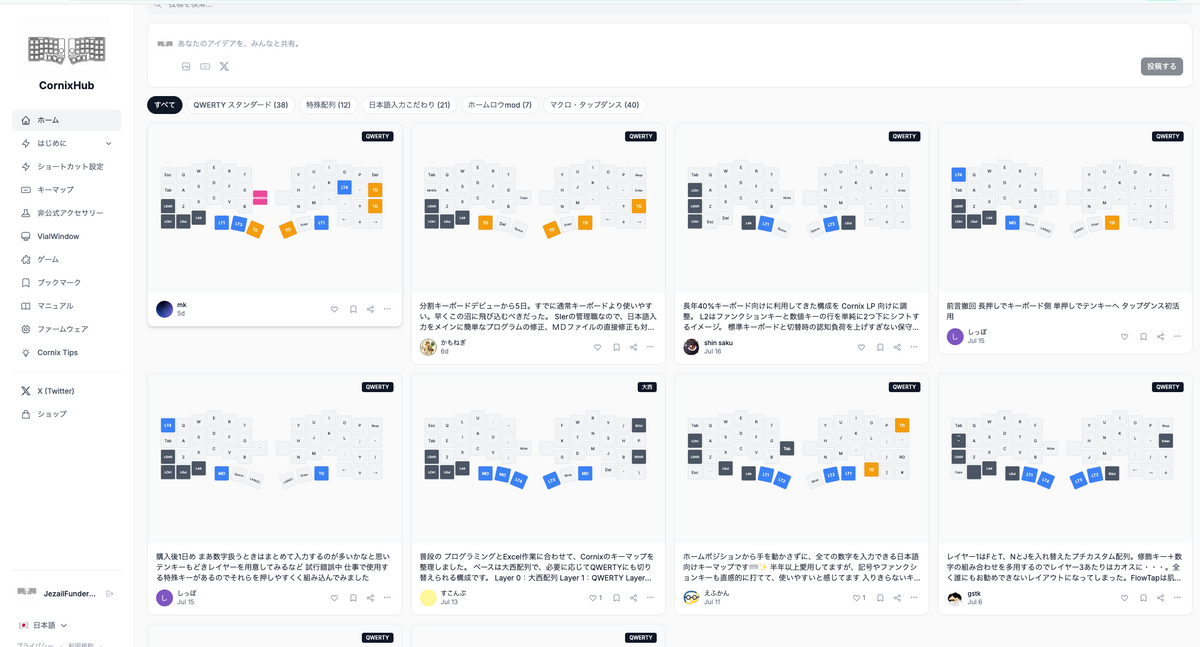Image resolution: width=1200 pixels, height=647 pixels.
Task: Click the logout icon beside JezailFunder
Action: click(109, 593)
